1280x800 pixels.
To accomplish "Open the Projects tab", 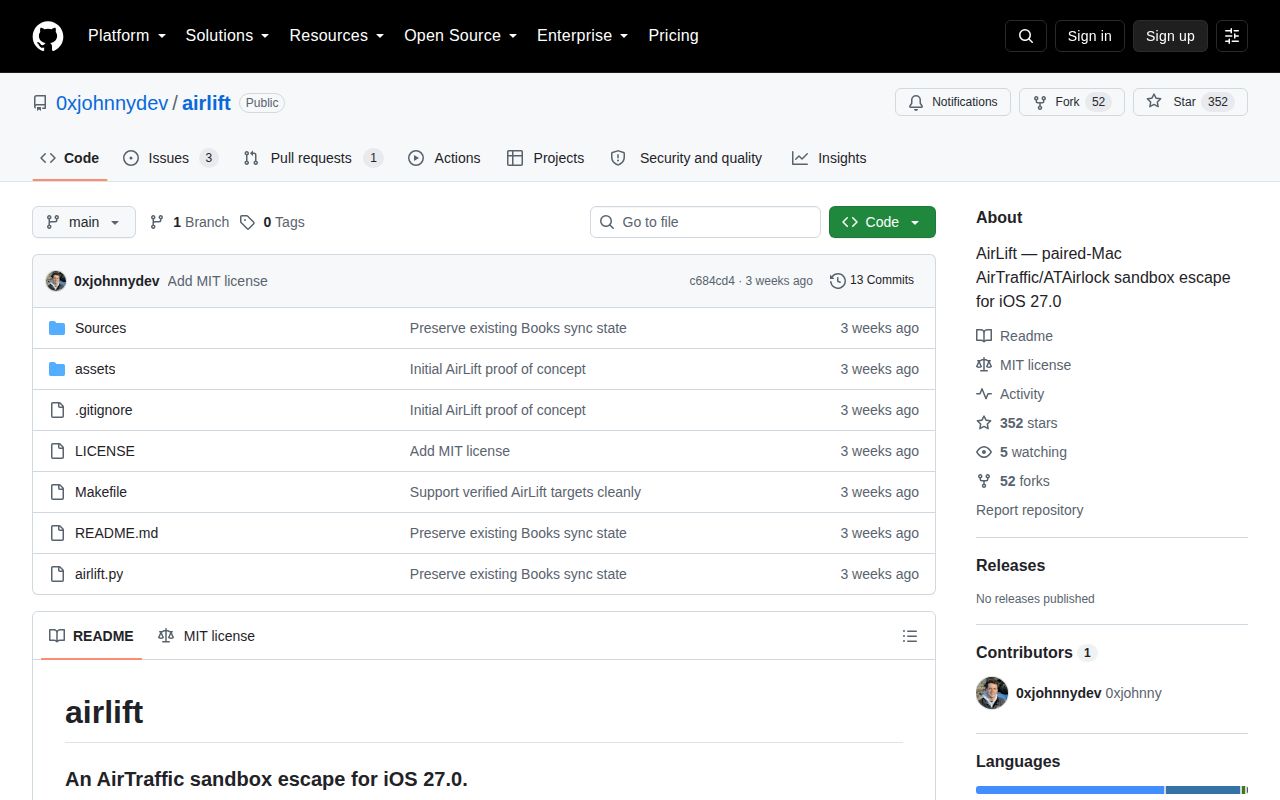I will point(545,158).
